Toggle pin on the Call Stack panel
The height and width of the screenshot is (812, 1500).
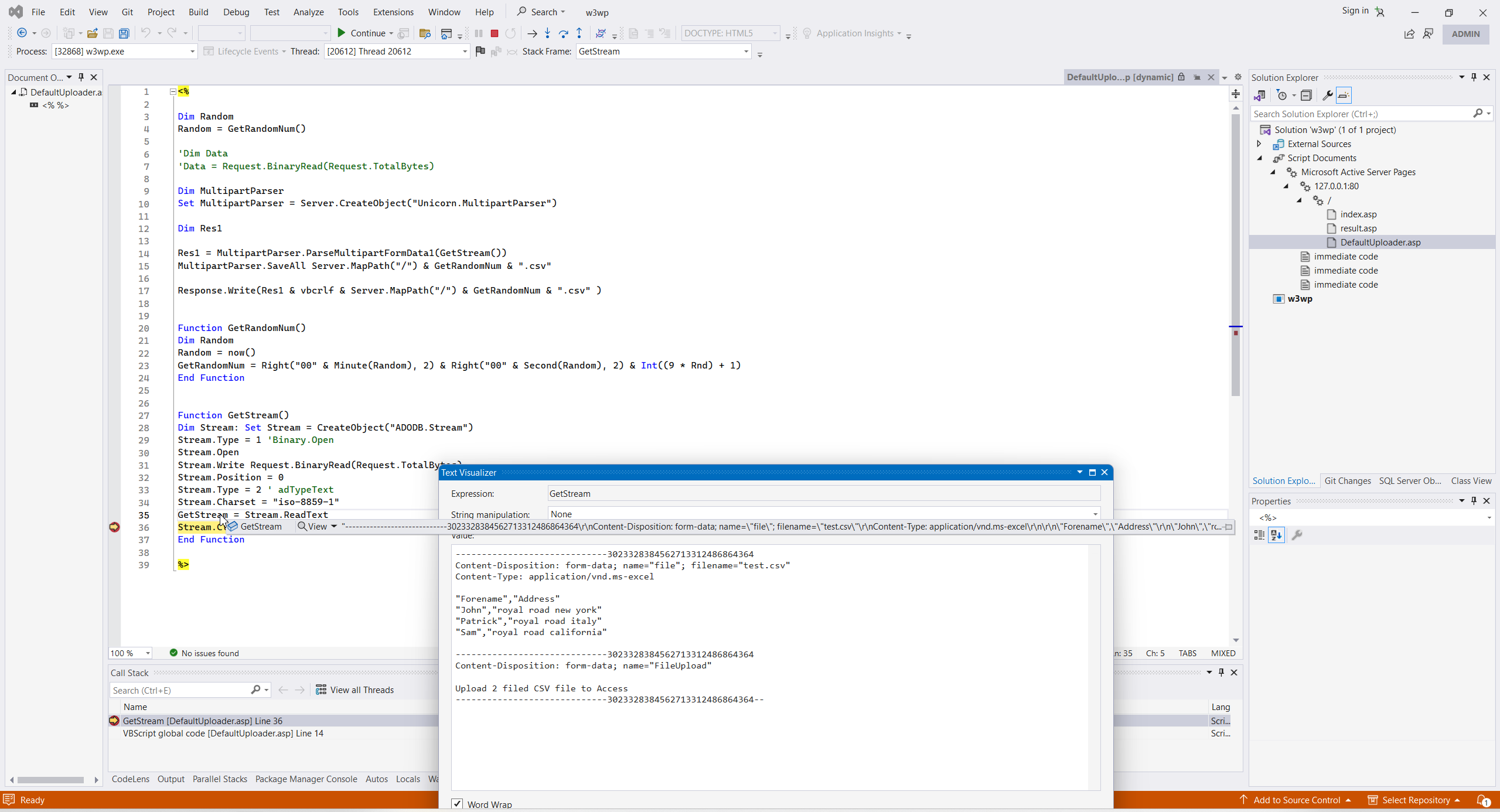pos(1221,673)
